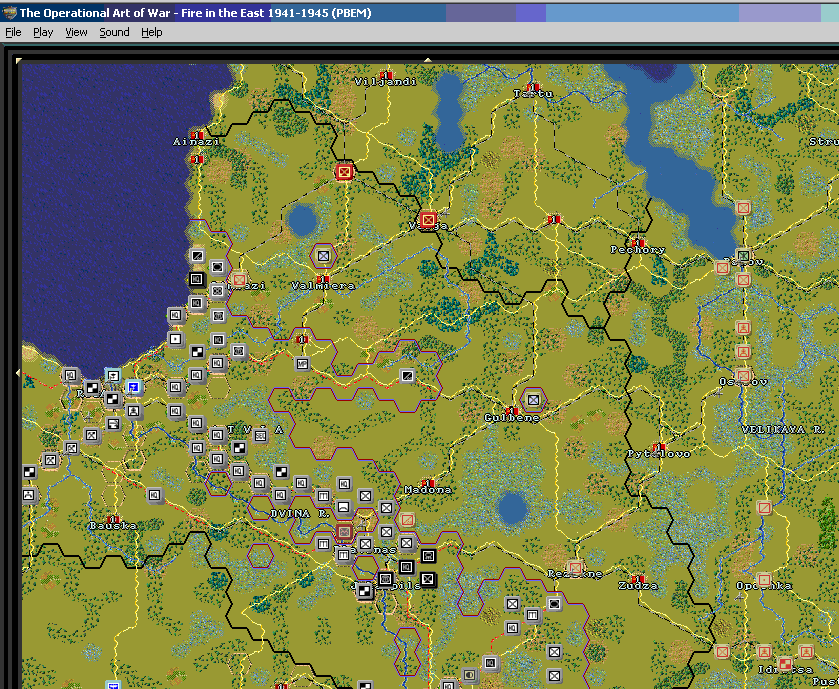The image size is (839, 689).
Task: Select the checkered counter on Jekabpils
Action: pos(364,591)
